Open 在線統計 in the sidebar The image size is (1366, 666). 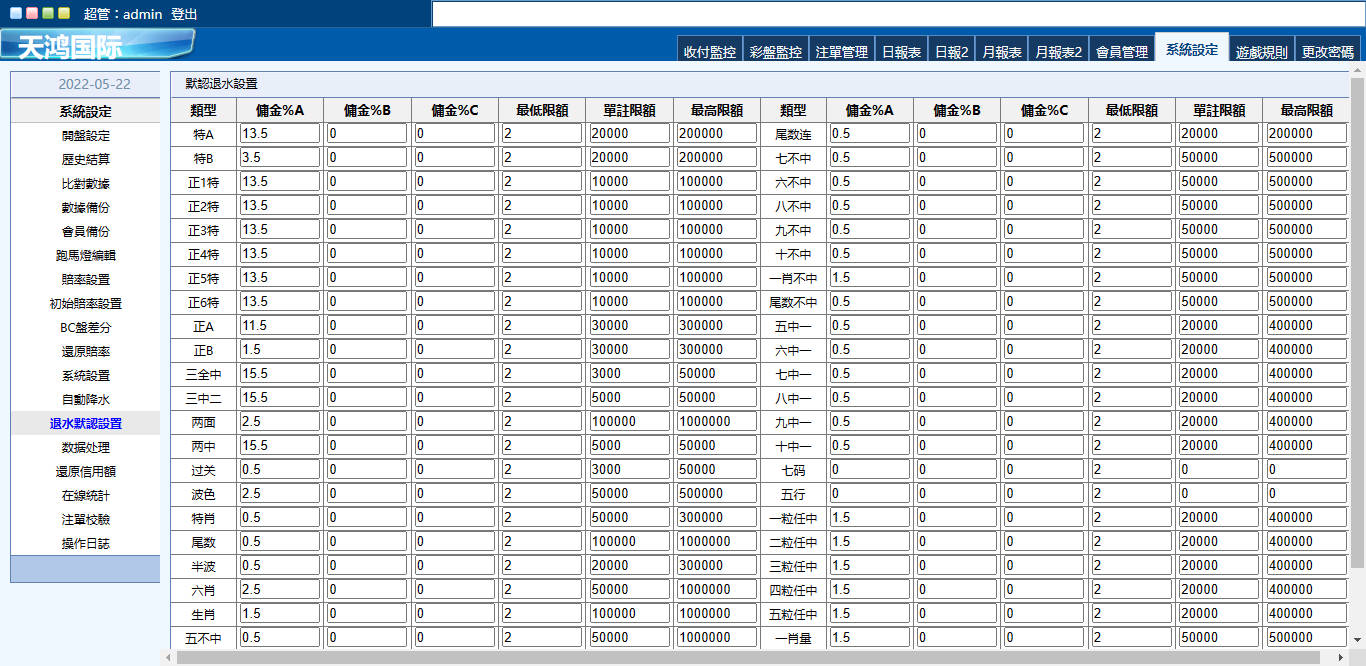point(85,496)
